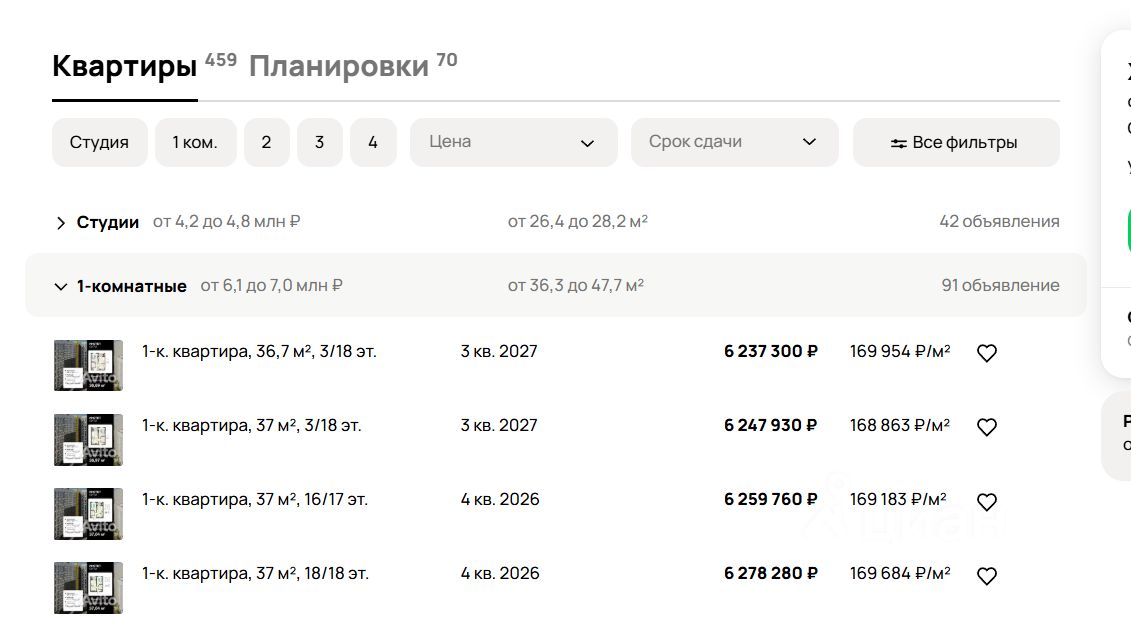1131x625 pixels.
Task: Open the 36,7 m² apartment thumbnail
Action: coord(88,365)
